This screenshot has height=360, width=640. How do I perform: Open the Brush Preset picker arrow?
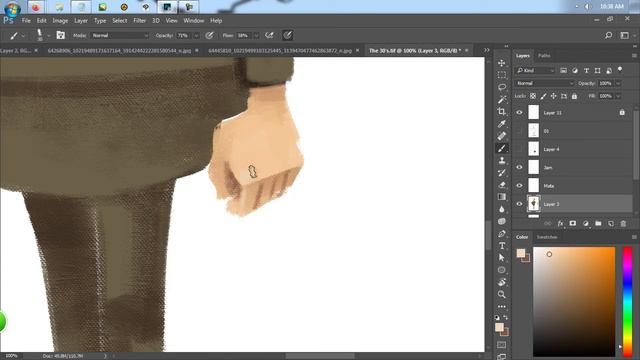(x=49, y=36)
